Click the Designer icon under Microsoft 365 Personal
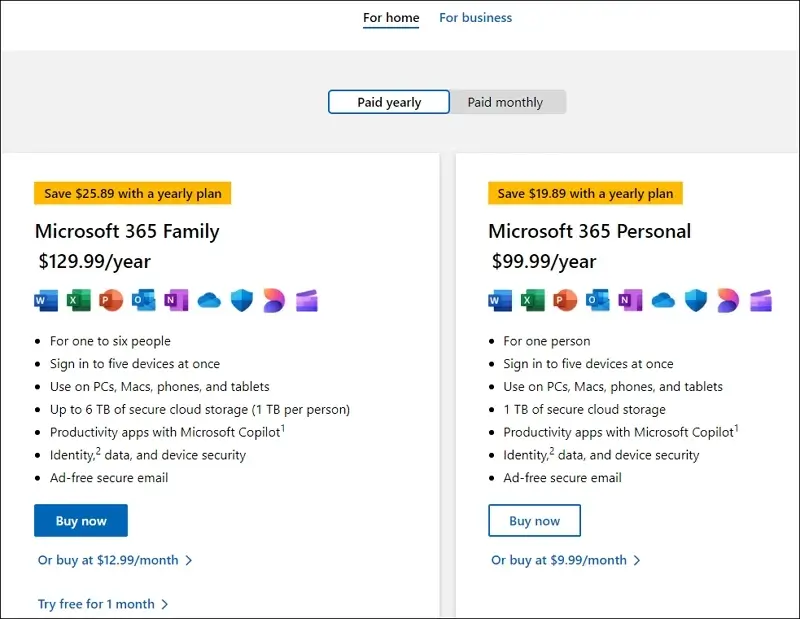The width and height of the screenshot is (800, 619). 728,300
